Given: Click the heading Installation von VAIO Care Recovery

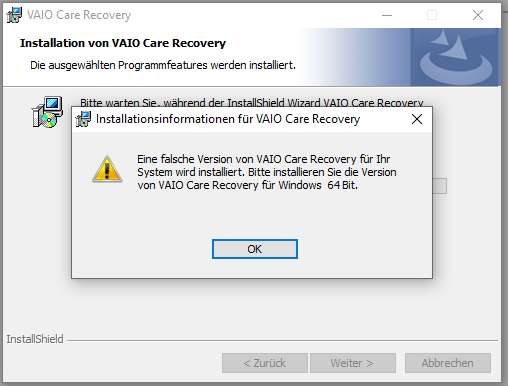Looking at the screenshot, I should click(123, 43).
